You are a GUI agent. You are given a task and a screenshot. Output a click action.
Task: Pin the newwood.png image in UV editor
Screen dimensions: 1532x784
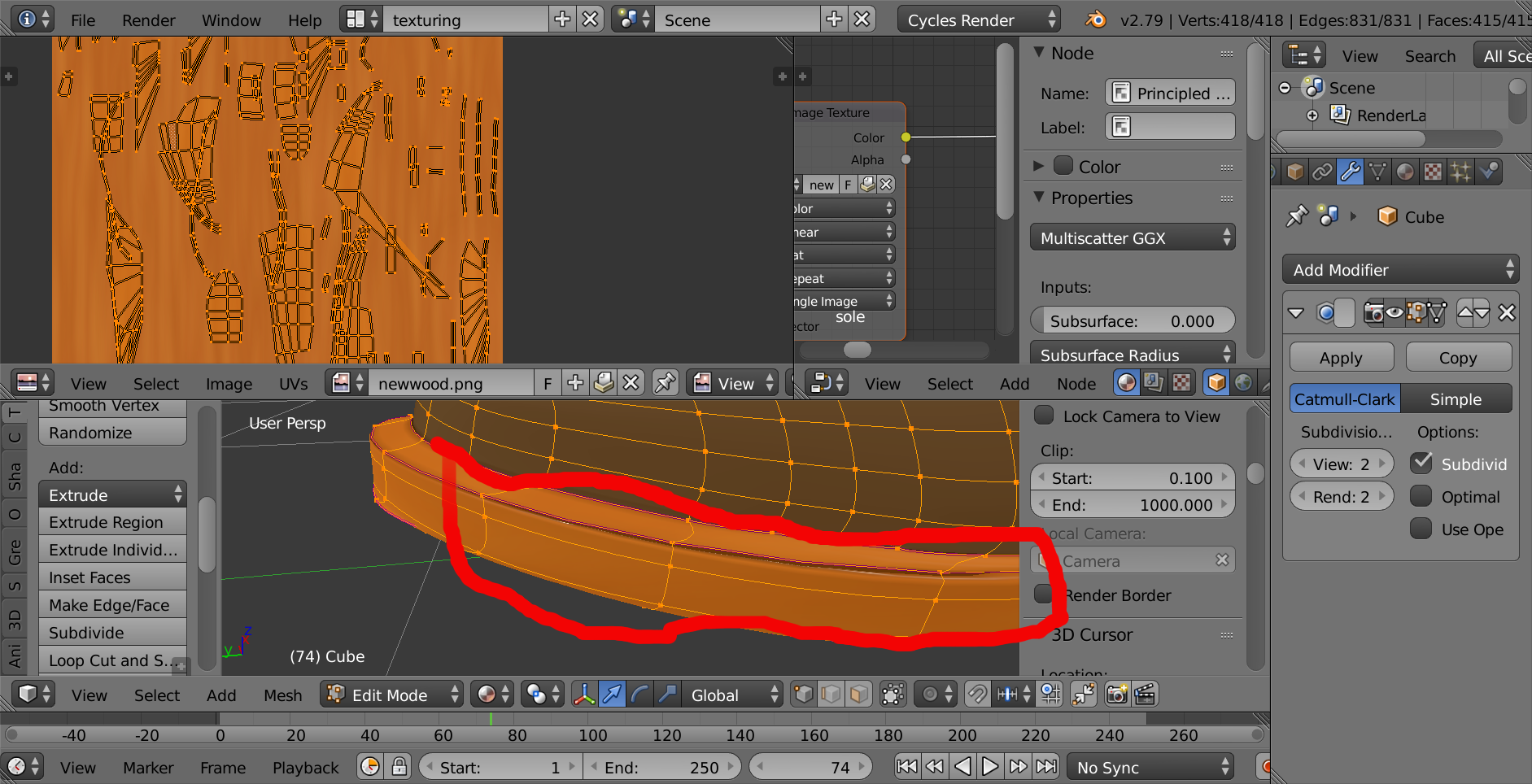pos(666,382)
